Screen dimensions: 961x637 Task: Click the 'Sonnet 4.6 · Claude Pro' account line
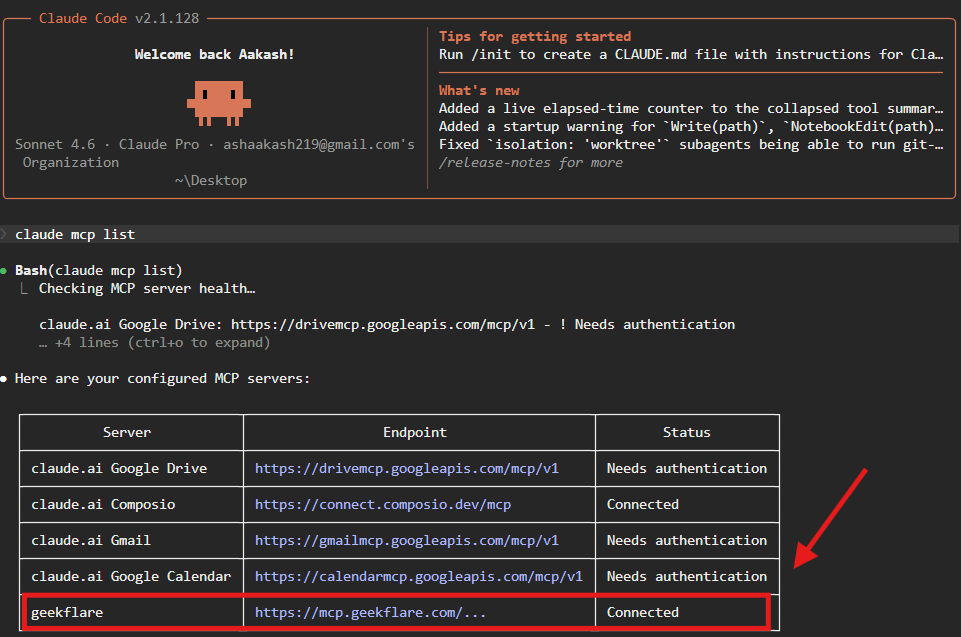[215, 145]
